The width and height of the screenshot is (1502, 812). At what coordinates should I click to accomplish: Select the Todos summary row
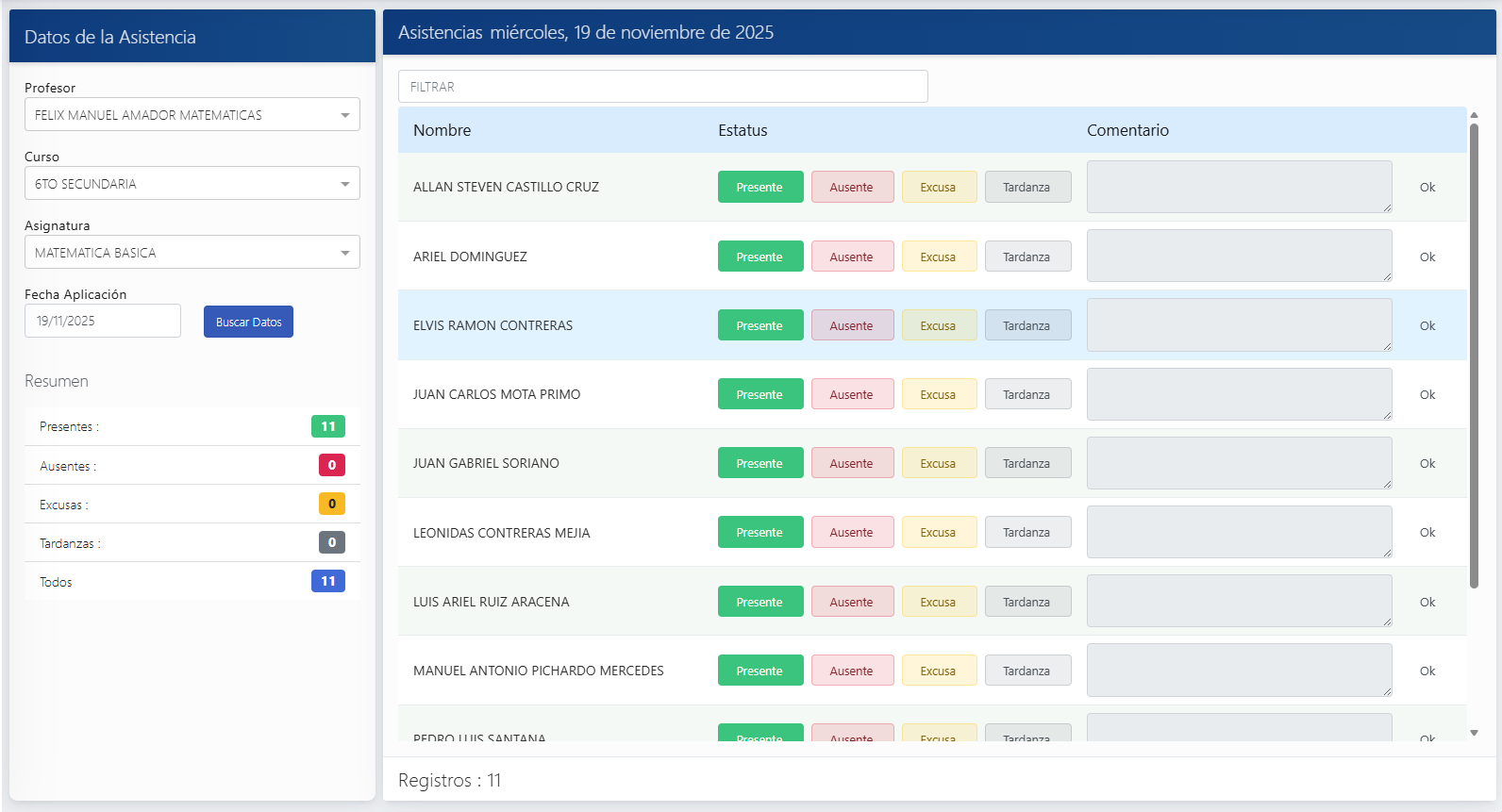(x=192, y=582)
